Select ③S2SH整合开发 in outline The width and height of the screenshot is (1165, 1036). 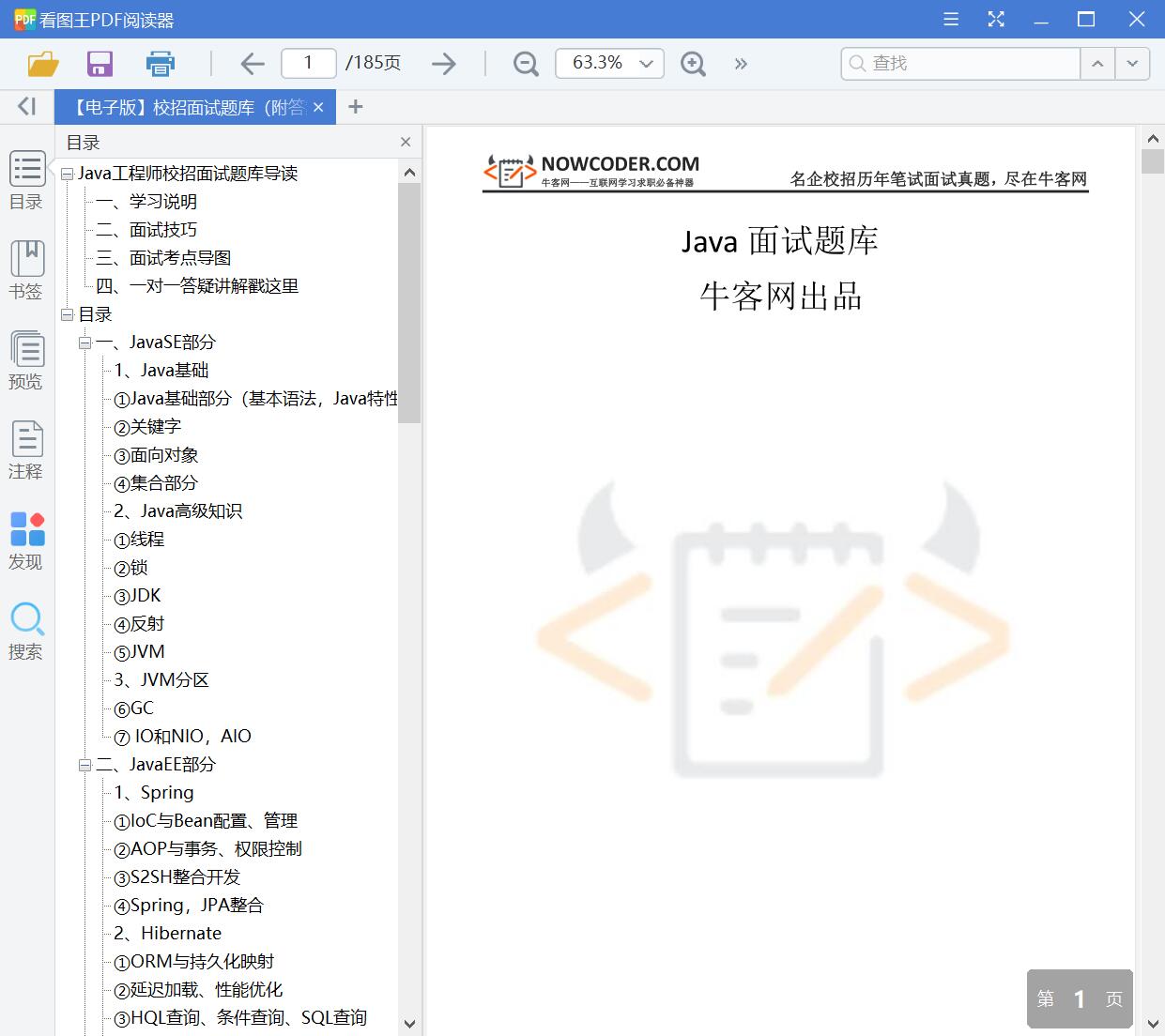[176, 877]
